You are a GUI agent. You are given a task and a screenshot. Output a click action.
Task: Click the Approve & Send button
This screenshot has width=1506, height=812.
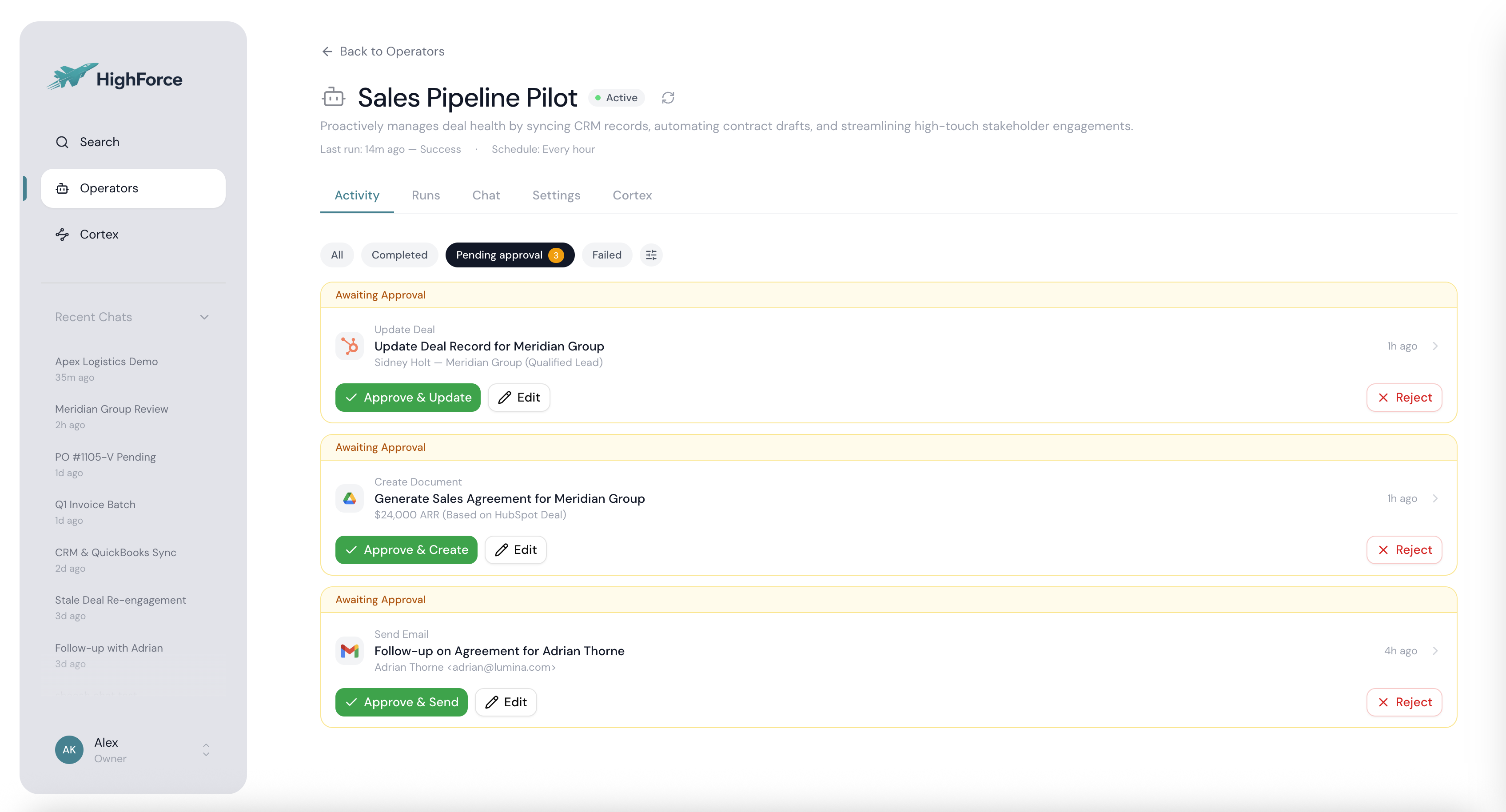coord(401,702)
